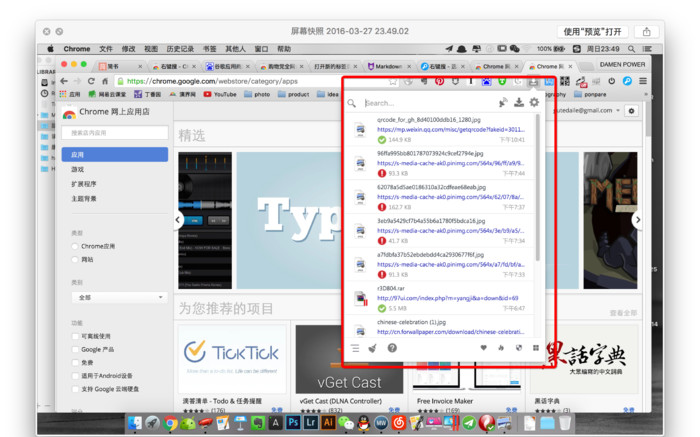
Task: Click the green arrow extension icon
Action: [502, 81]
